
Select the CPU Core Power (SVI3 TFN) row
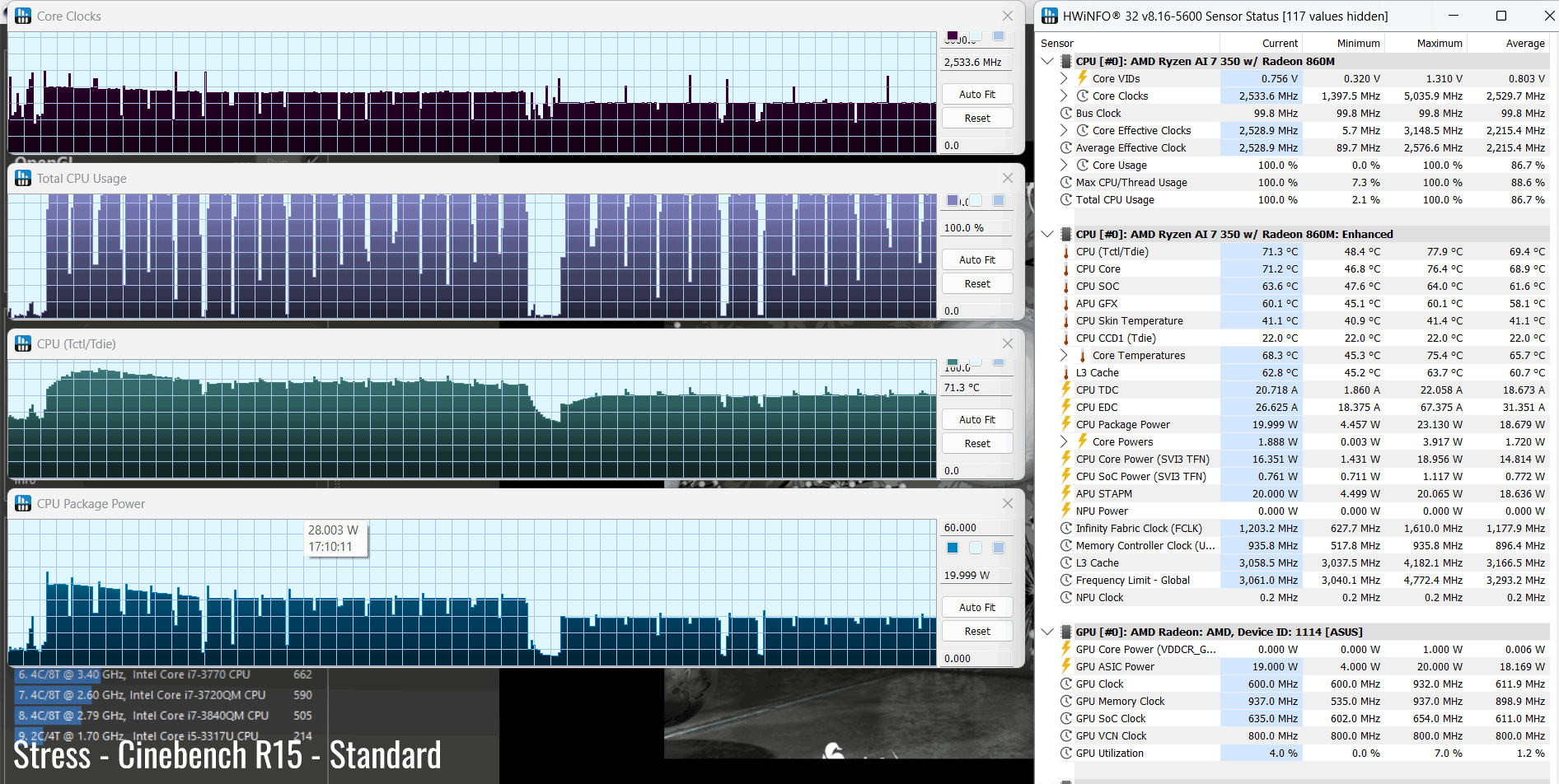coord(1303,459)
